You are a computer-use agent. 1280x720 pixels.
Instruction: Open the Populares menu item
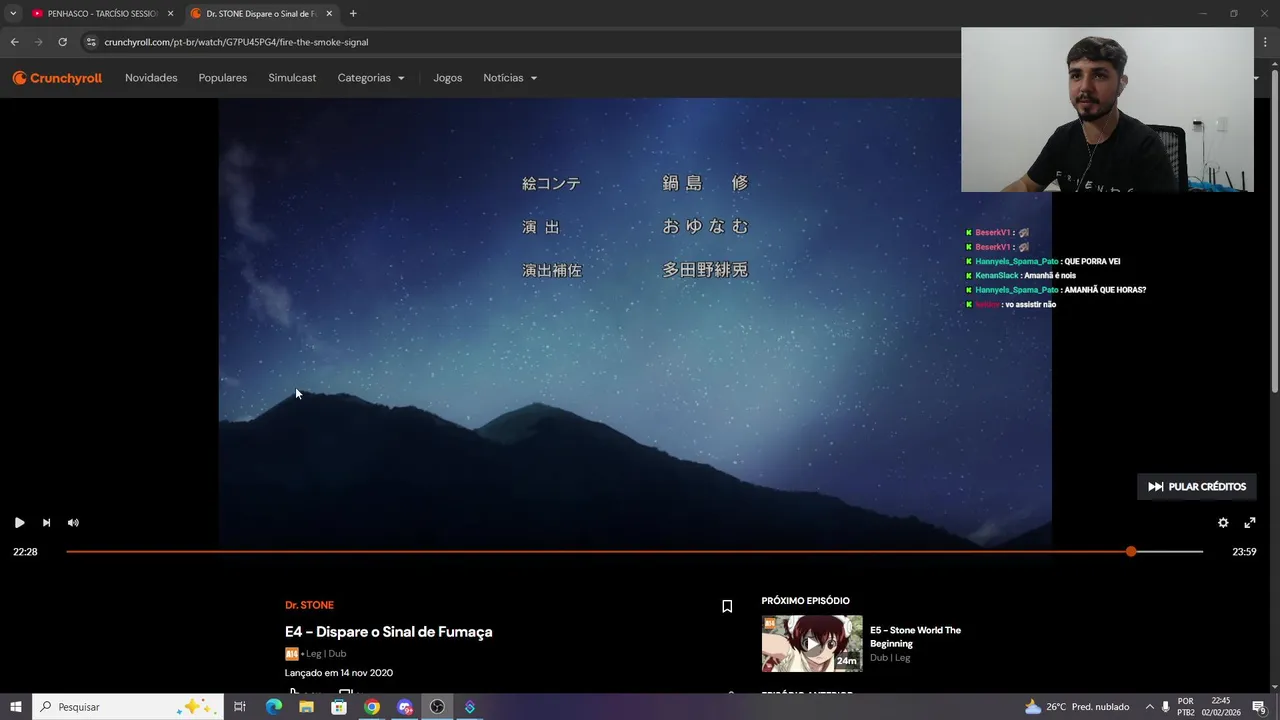click(223, 78)
